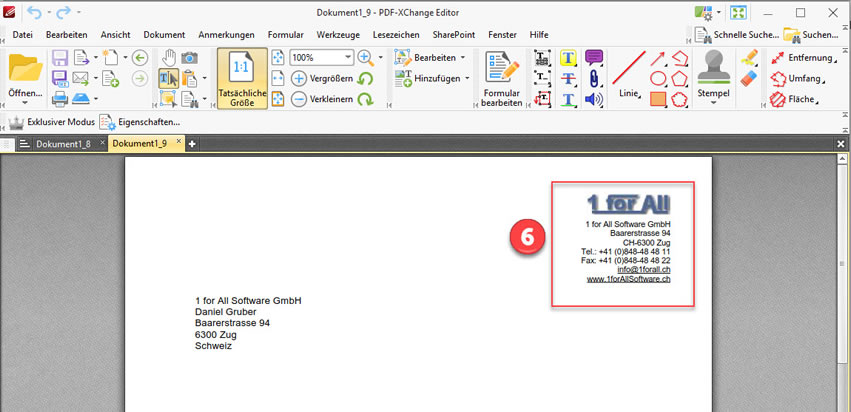Click the info@1forall.ch link

(643, 269)
